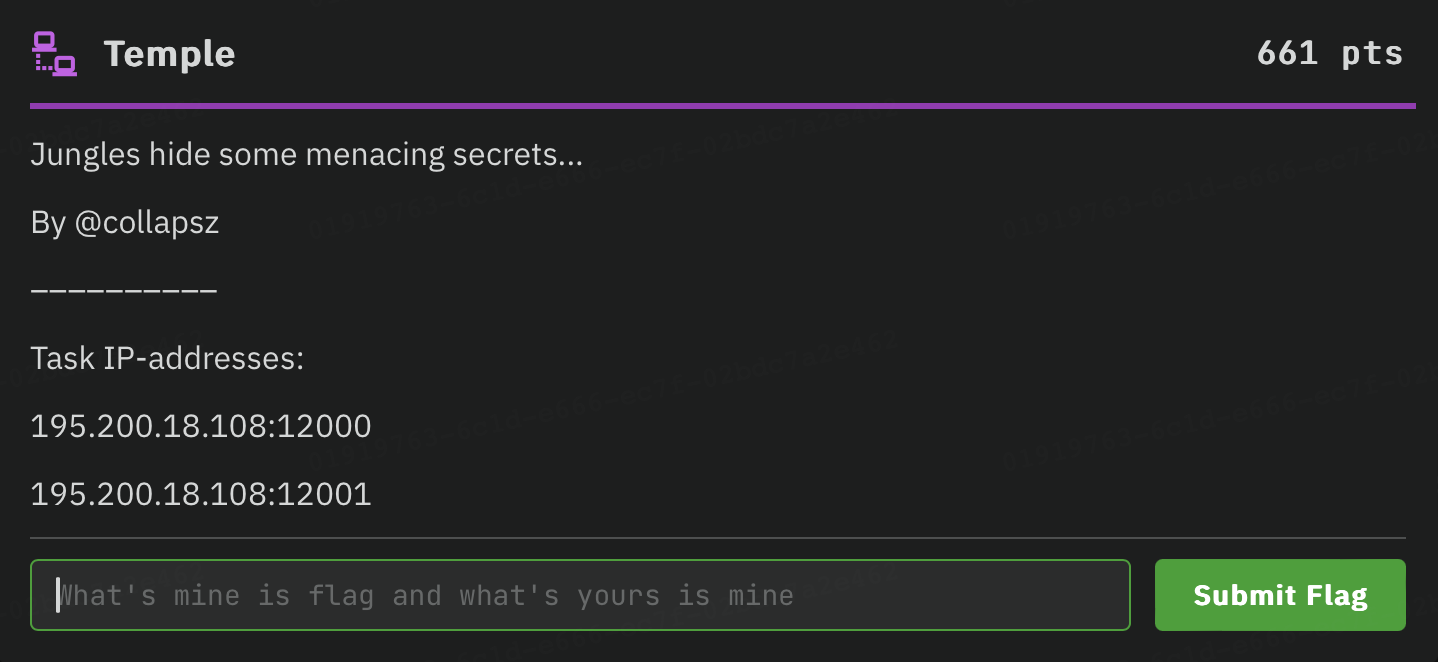Click the thin gray line above the flag field
This screenshot has width=1438, height=662.
717,538
